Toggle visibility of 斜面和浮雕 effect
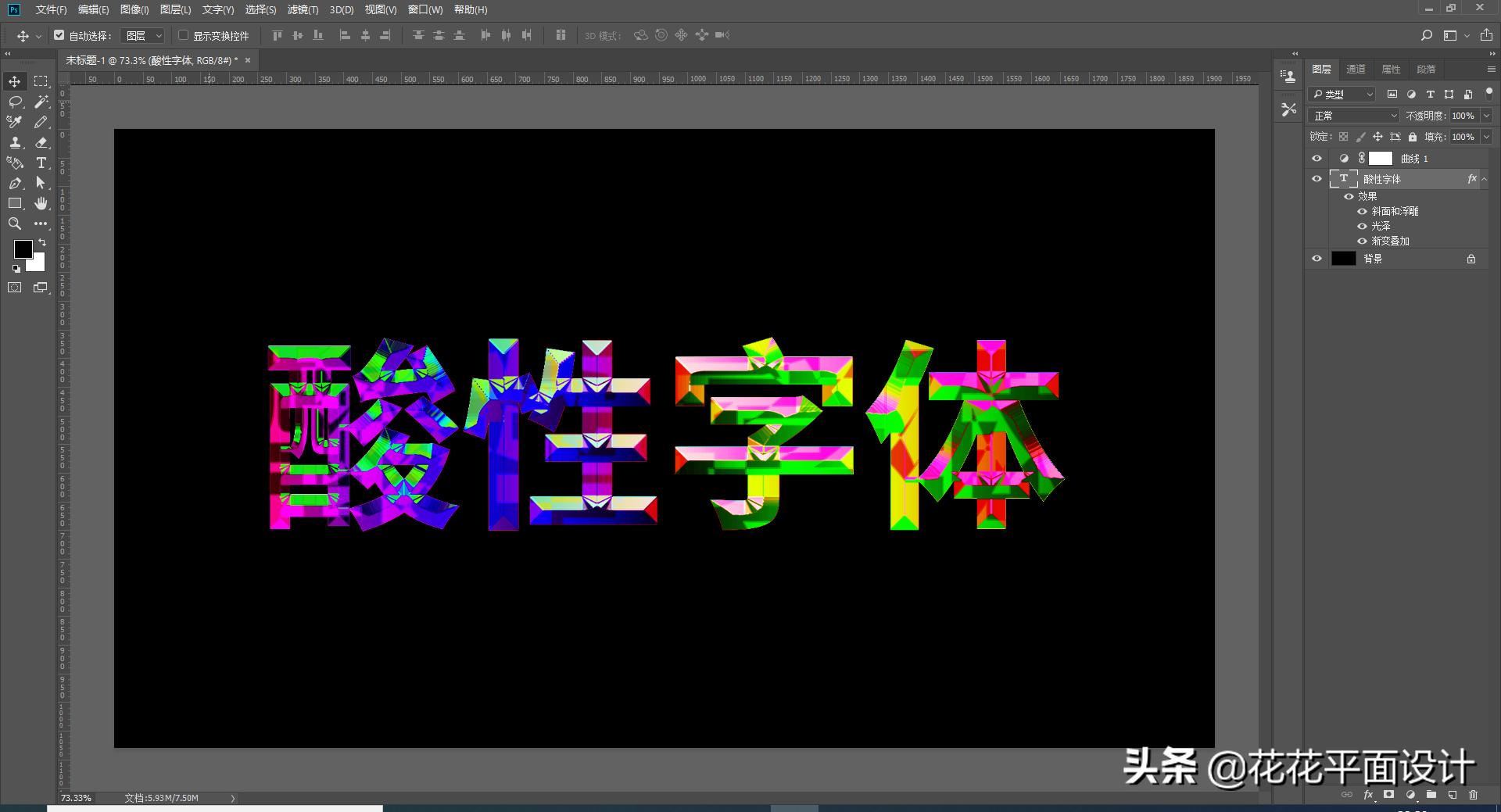This screenshot has height=812, width=1501. tap(1362, 211)
